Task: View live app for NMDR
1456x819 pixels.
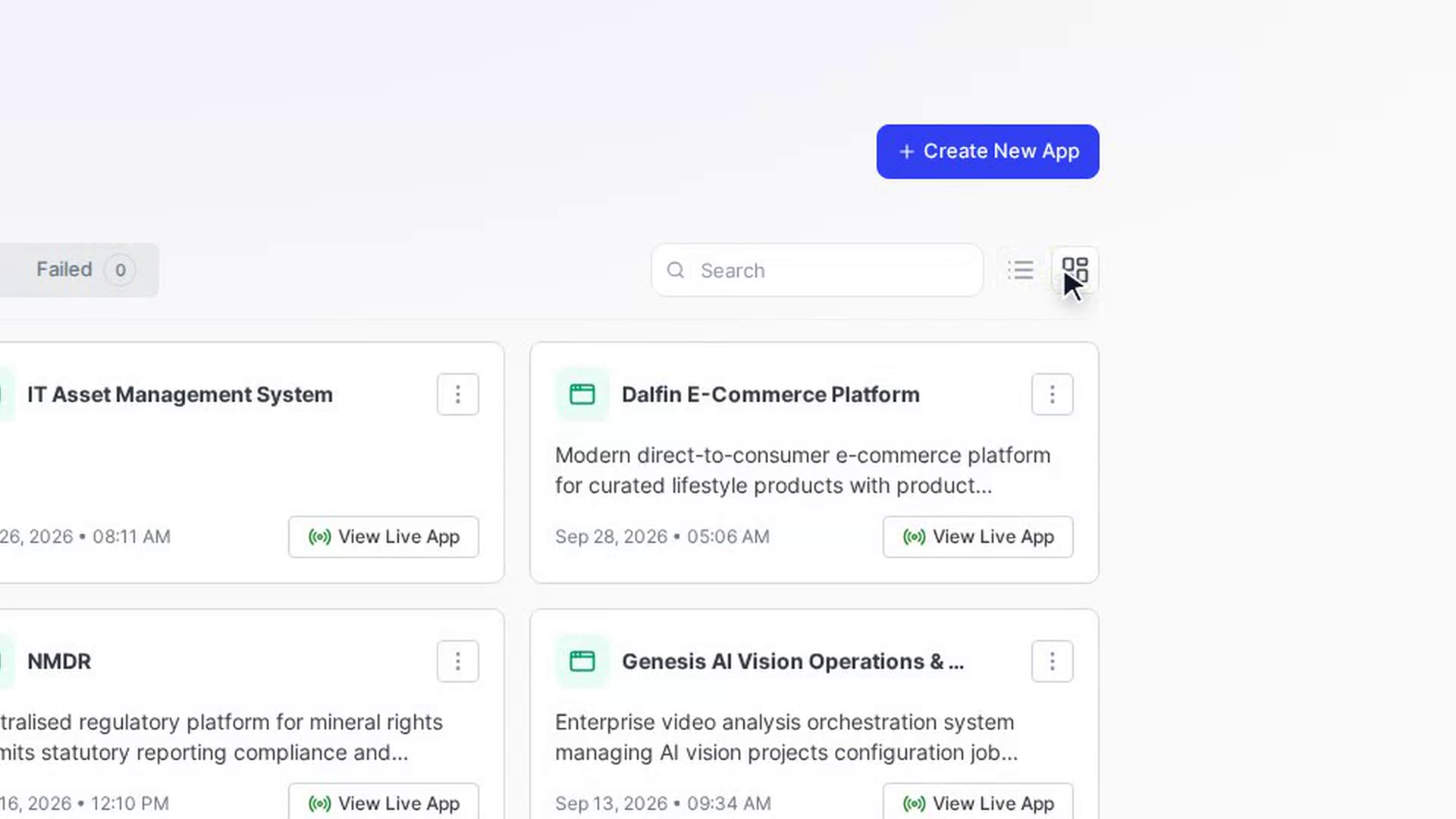Action: tap(384, 802)
